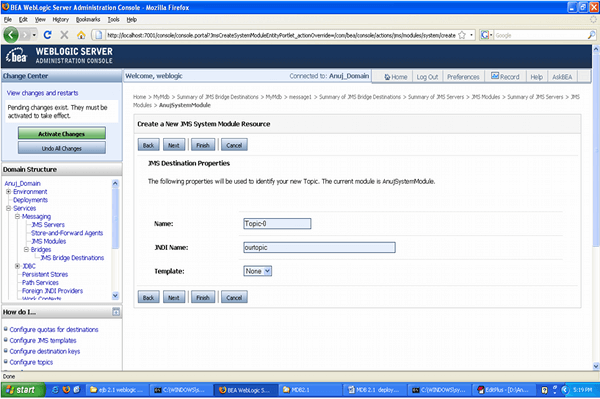This screenshot has width=600, height=399.
Task: Open the History menu
Action: click(x=60, y=20)
